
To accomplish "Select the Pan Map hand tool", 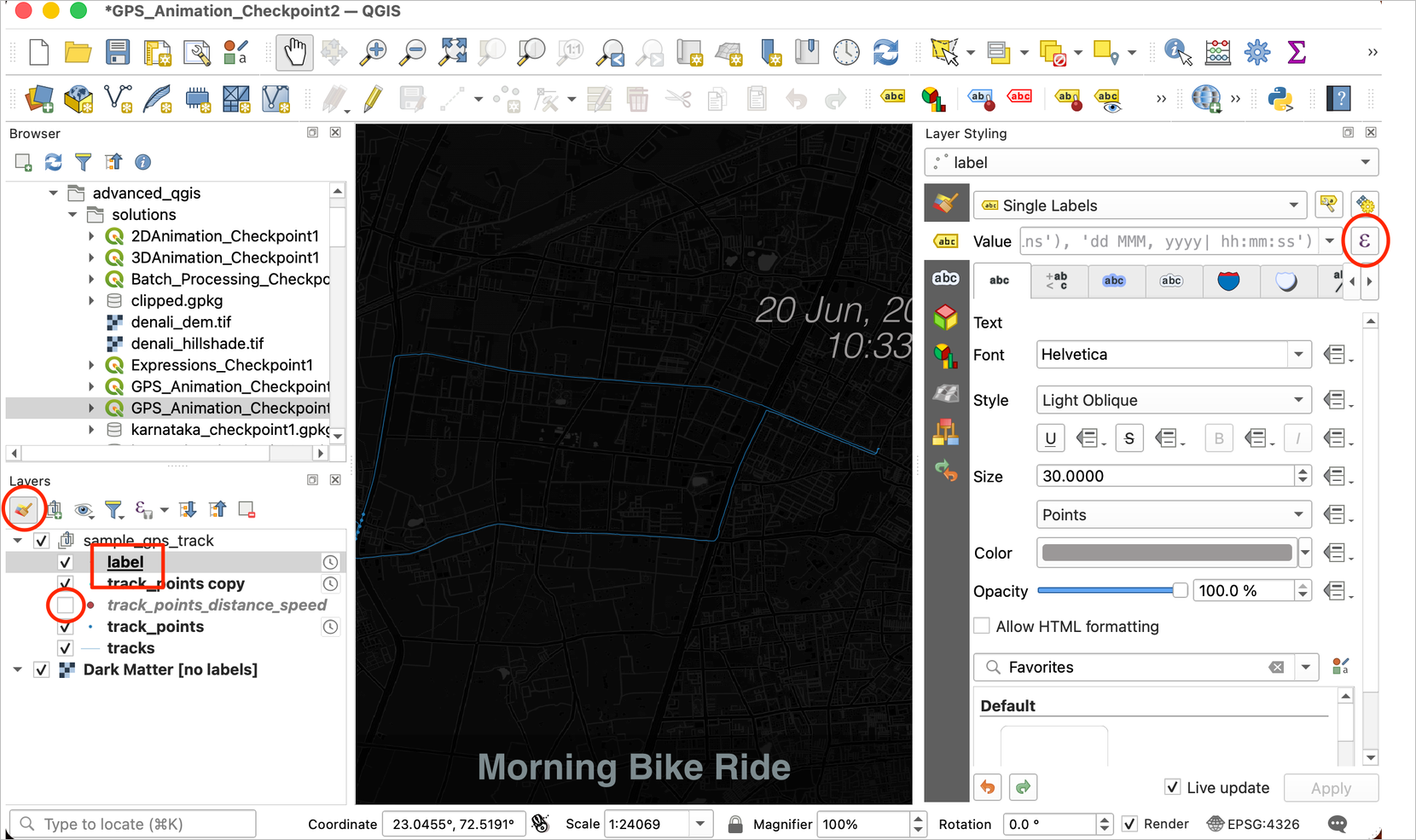I will [x=294, y=53].
